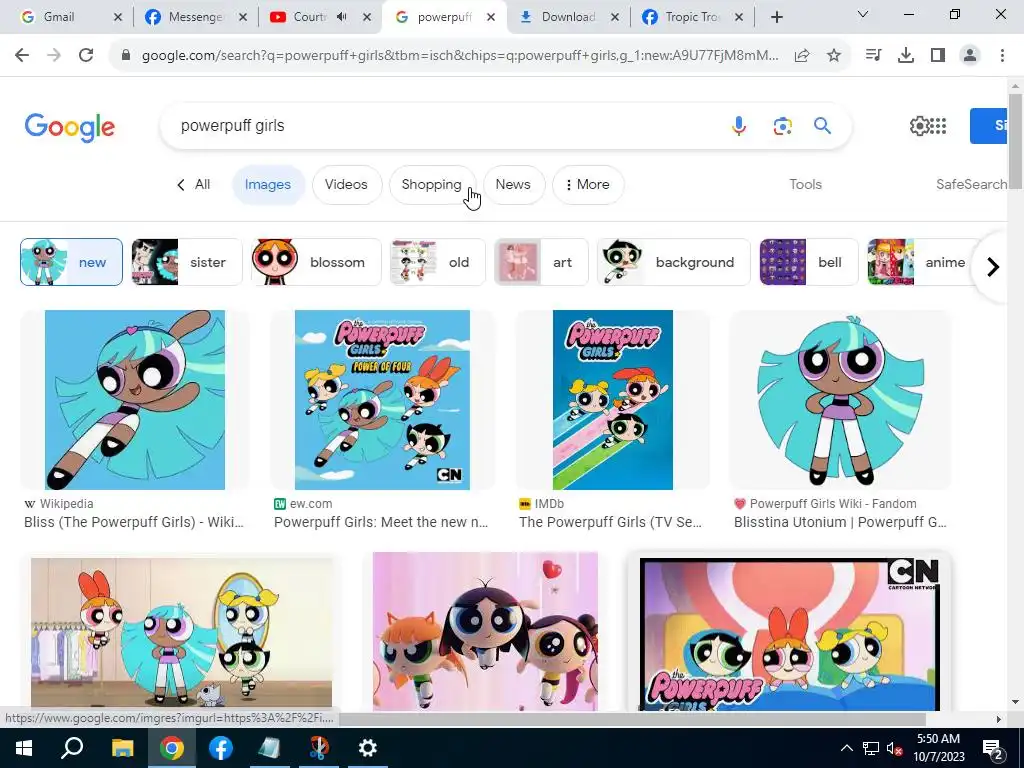Expand the More search filters menu
This screenshot has height=768, width=1024.
click(x=588, y=185)
